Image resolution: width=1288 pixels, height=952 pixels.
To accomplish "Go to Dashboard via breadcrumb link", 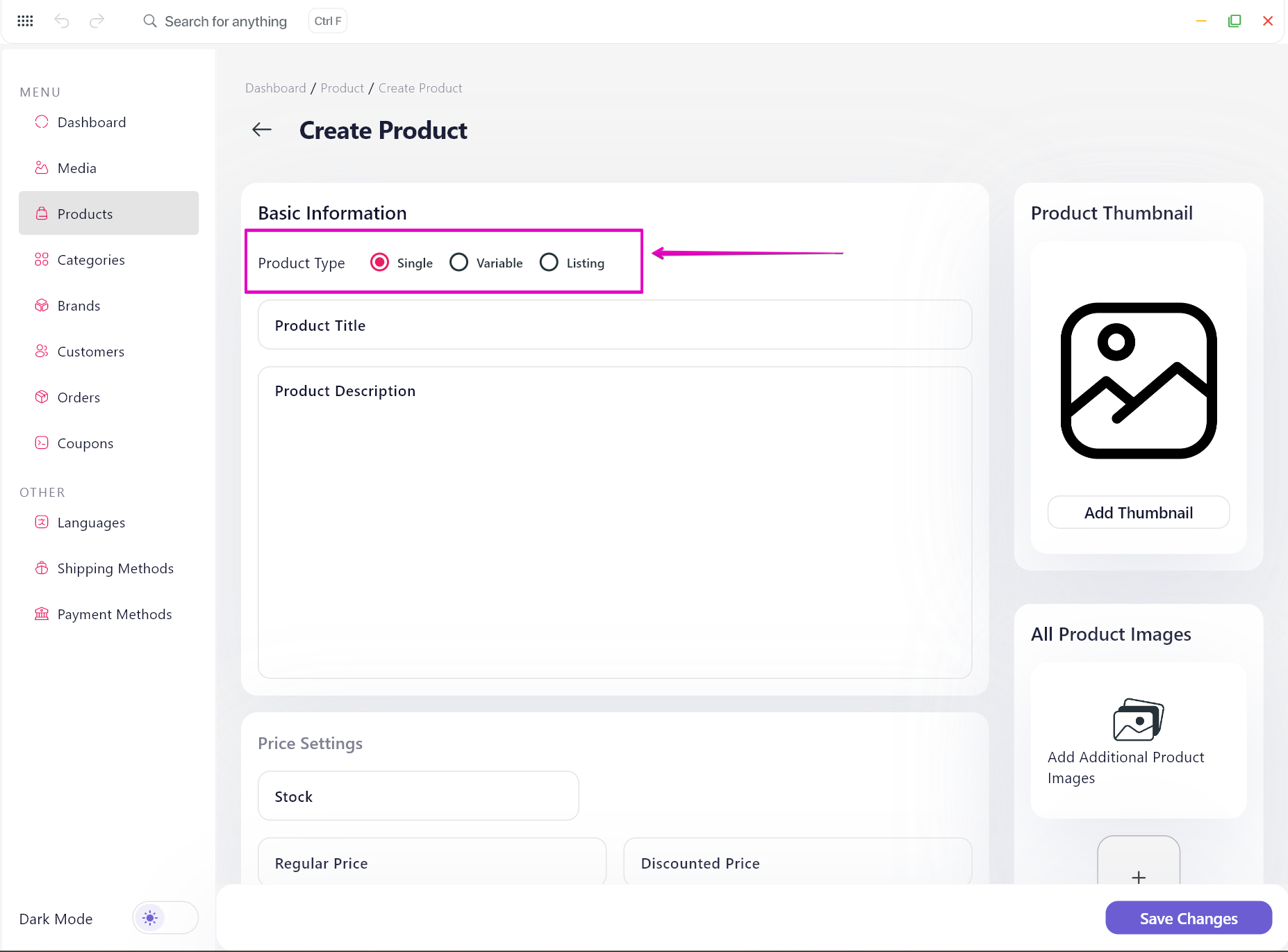I will pos(276,88).
